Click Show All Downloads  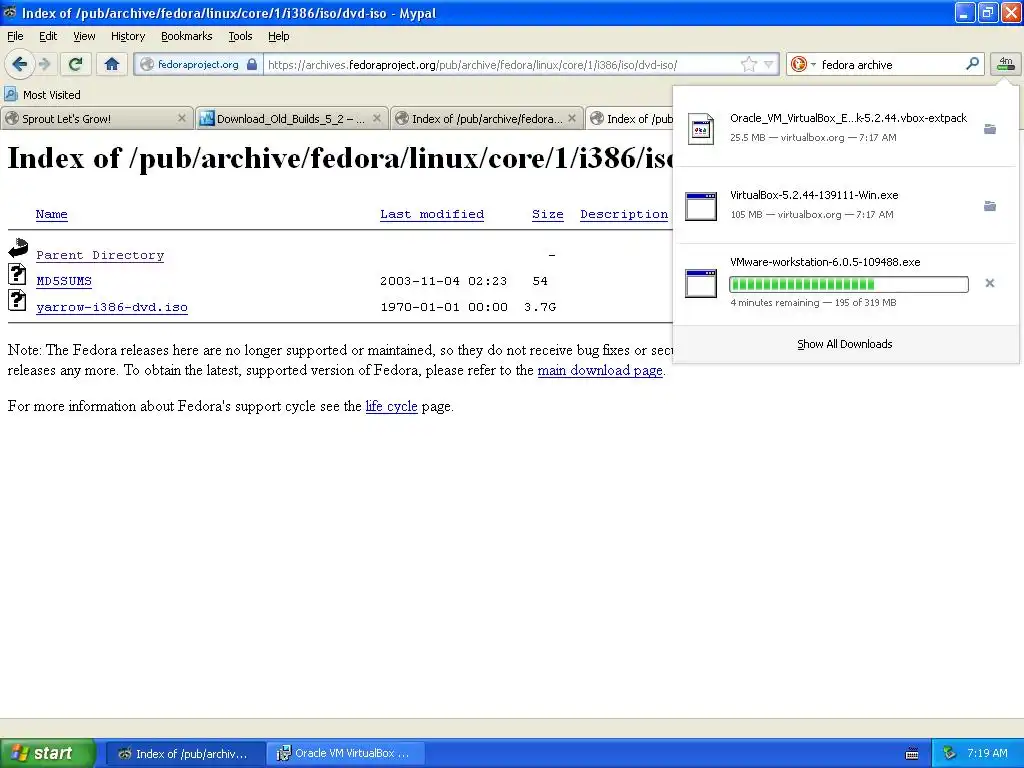tap(844, 344)
